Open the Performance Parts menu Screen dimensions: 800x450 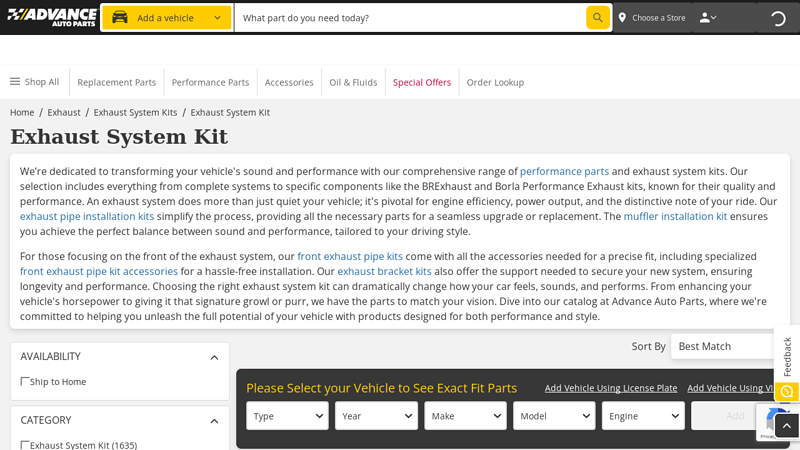tap(210, 82)
